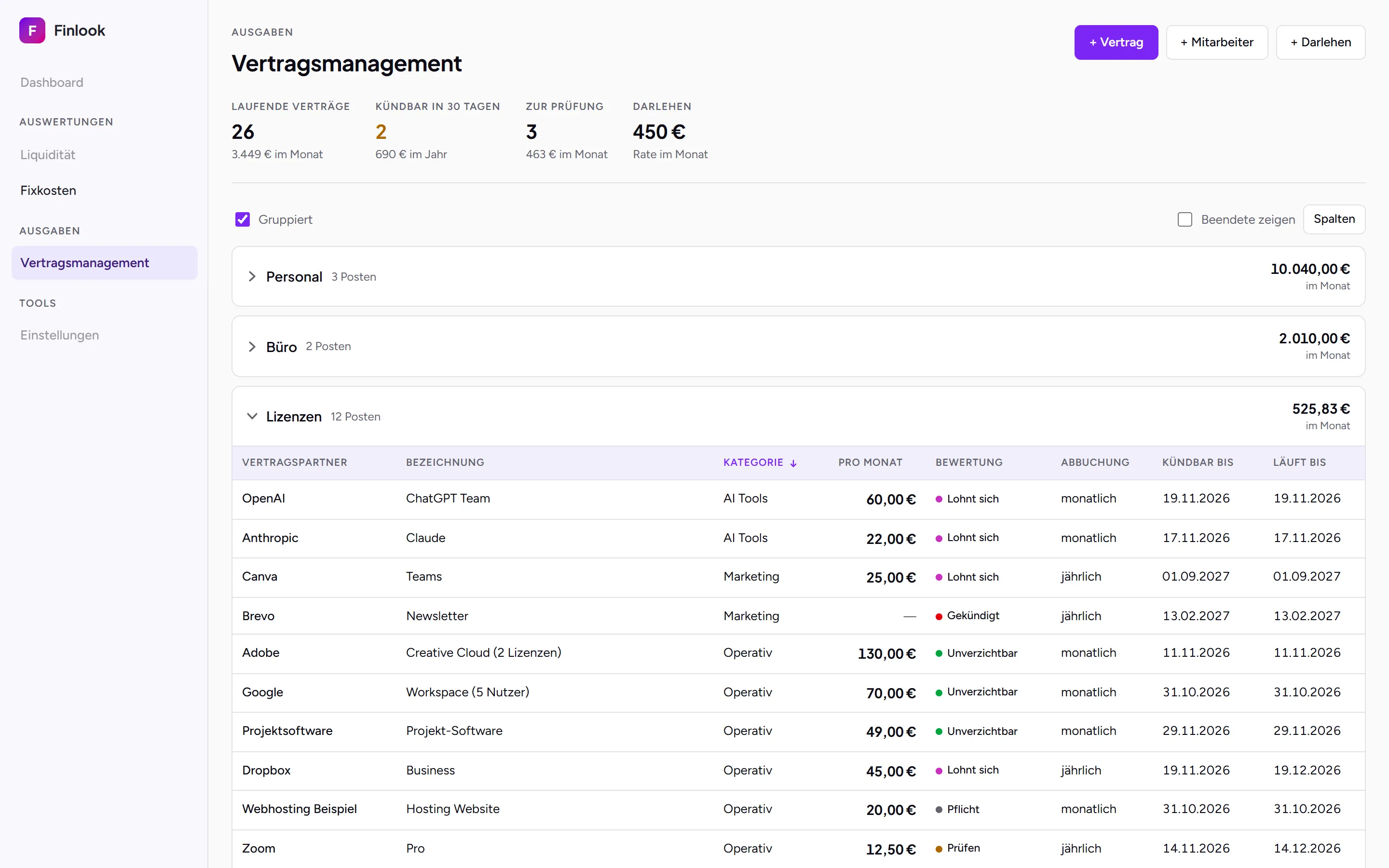This screenshot has height=868, width=1389.
Task: Sort by Vertragspartner column header
Action: click(x=295, y=463)
